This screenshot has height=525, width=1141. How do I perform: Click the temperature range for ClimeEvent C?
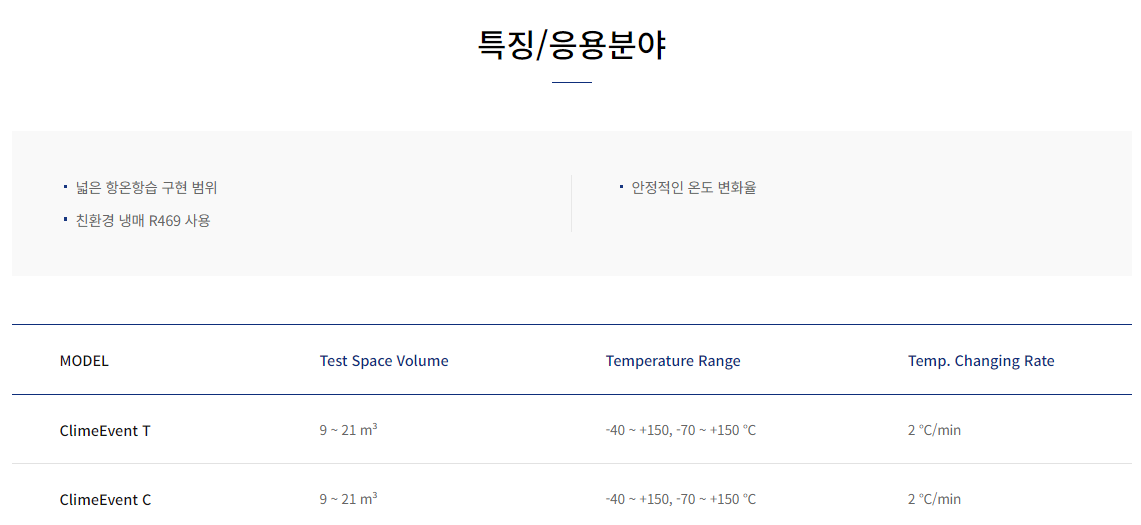click(x=680, y=499)
